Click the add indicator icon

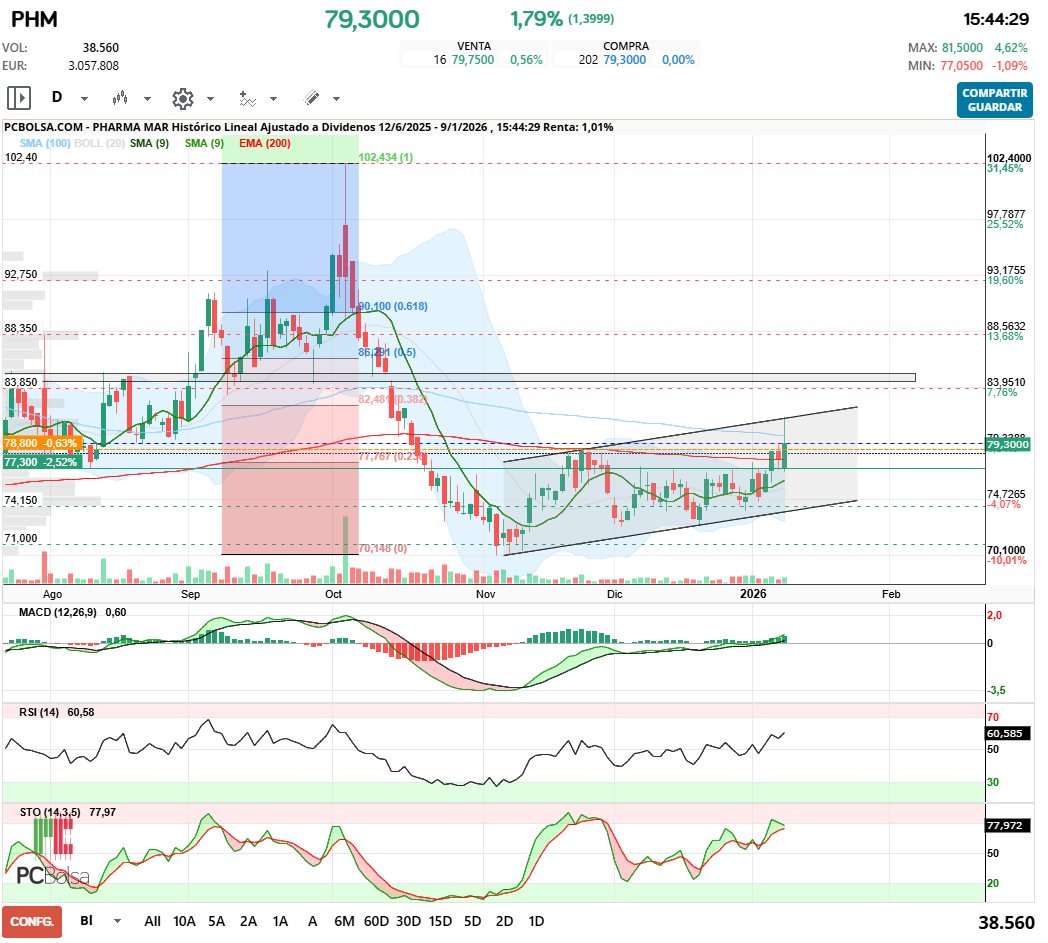coord(247,98)
